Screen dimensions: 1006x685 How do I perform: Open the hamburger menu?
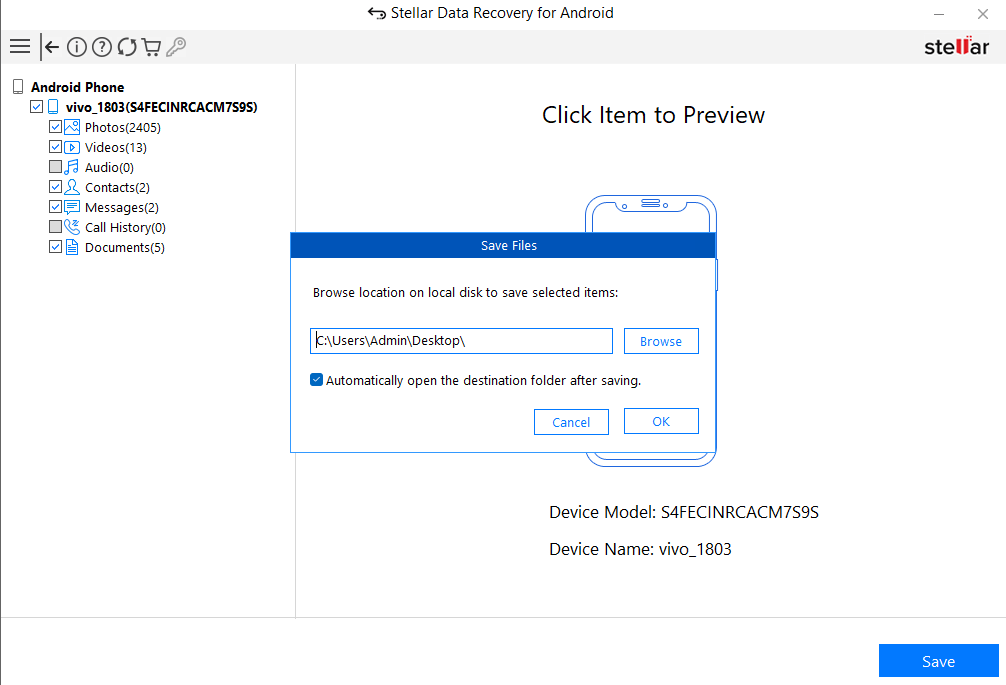[x=19, y=47]
